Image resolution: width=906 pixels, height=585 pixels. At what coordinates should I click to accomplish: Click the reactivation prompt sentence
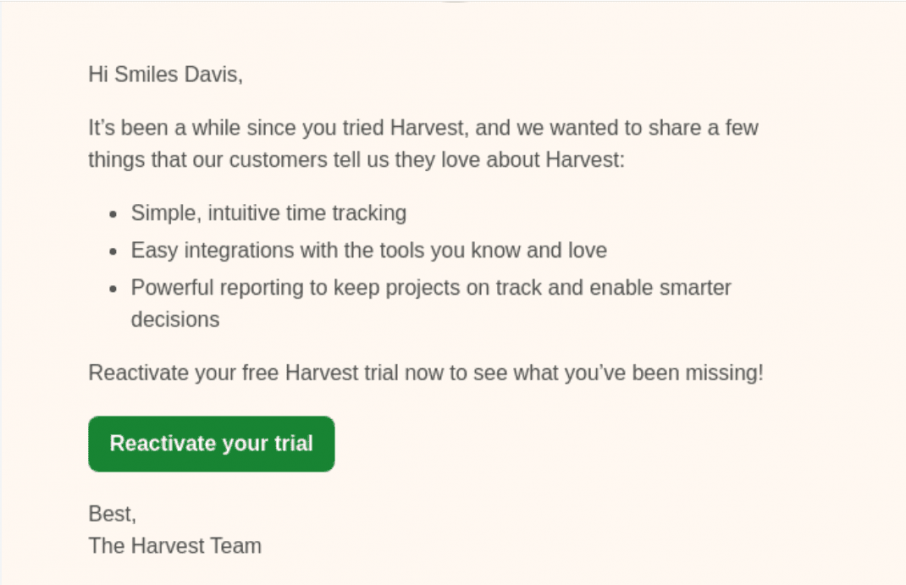[x=426, y=372]
